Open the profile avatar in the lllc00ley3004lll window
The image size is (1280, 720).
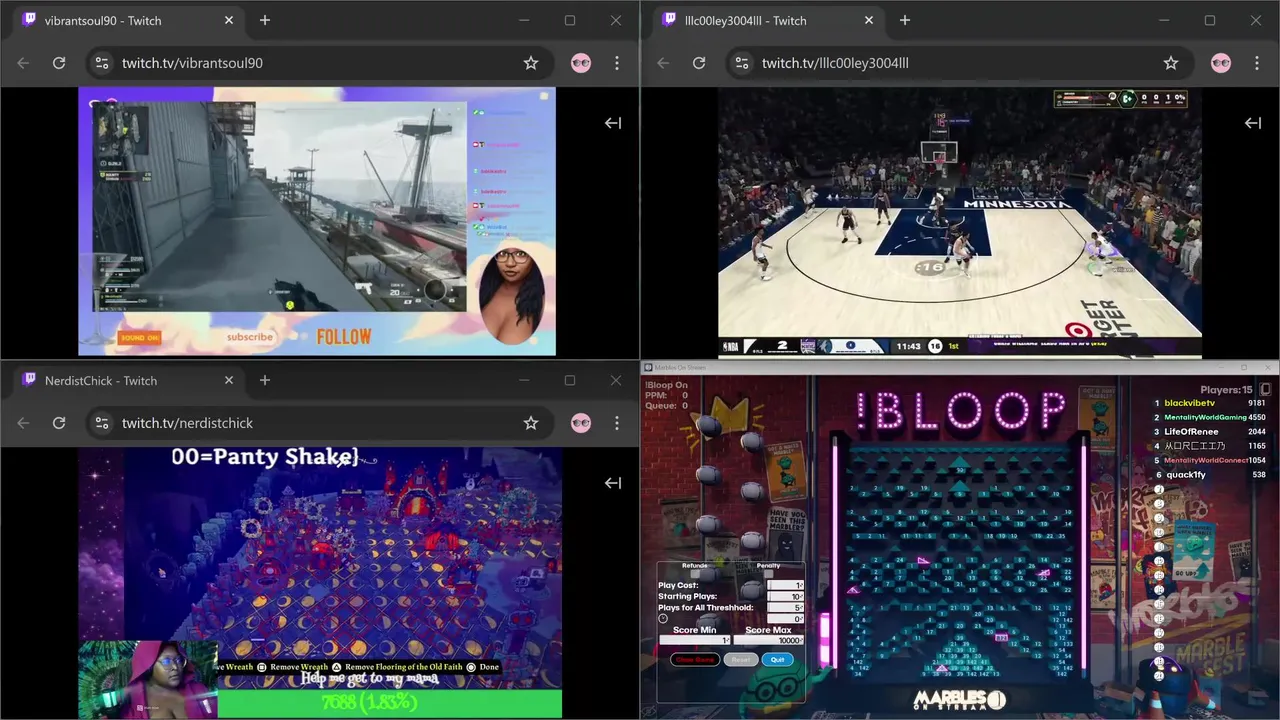1221,63
